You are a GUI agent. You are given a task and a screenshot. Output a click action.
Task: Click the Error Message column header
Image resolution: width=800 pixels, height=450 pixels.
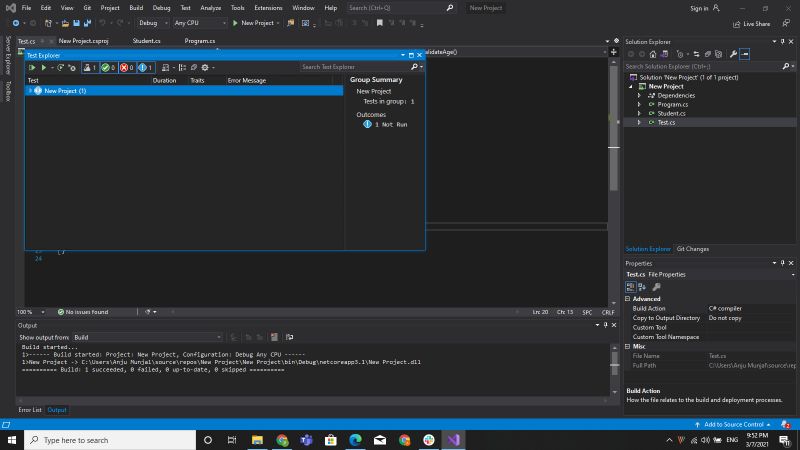[x=246, y=81]
